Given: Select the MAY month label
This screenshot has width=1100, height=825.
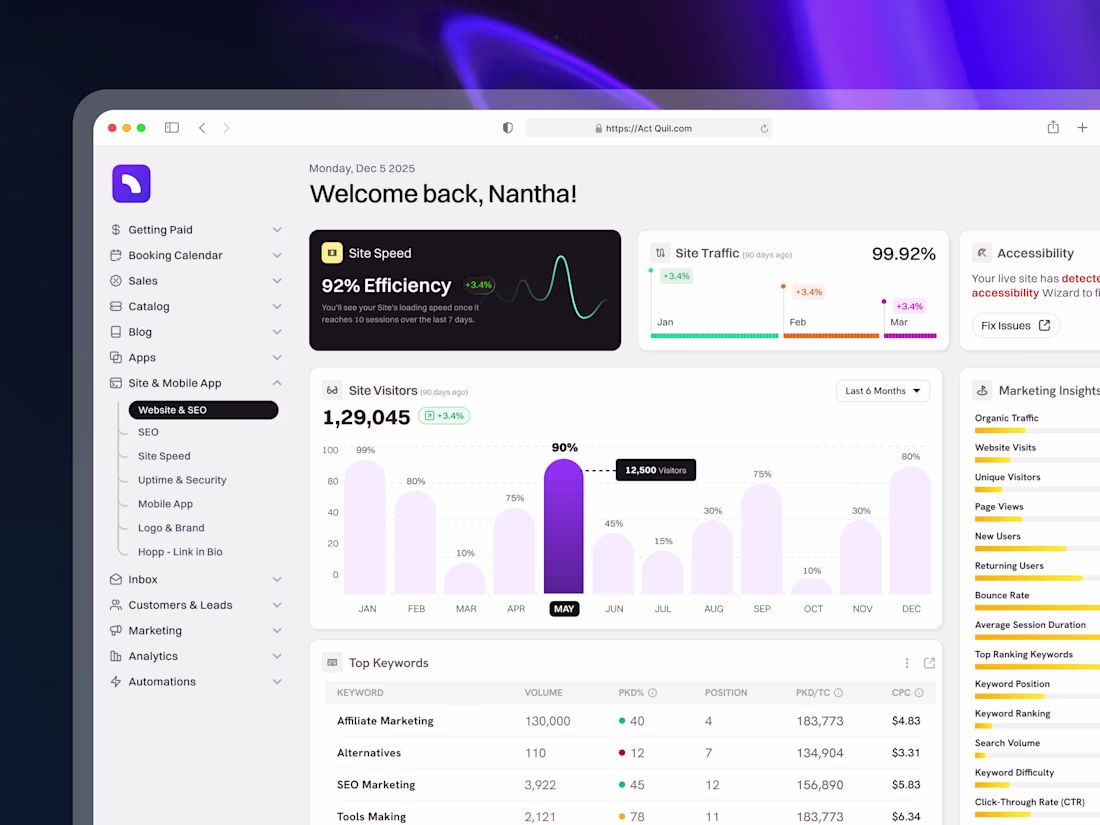Looking at the screenshot, I should [564, 609].
